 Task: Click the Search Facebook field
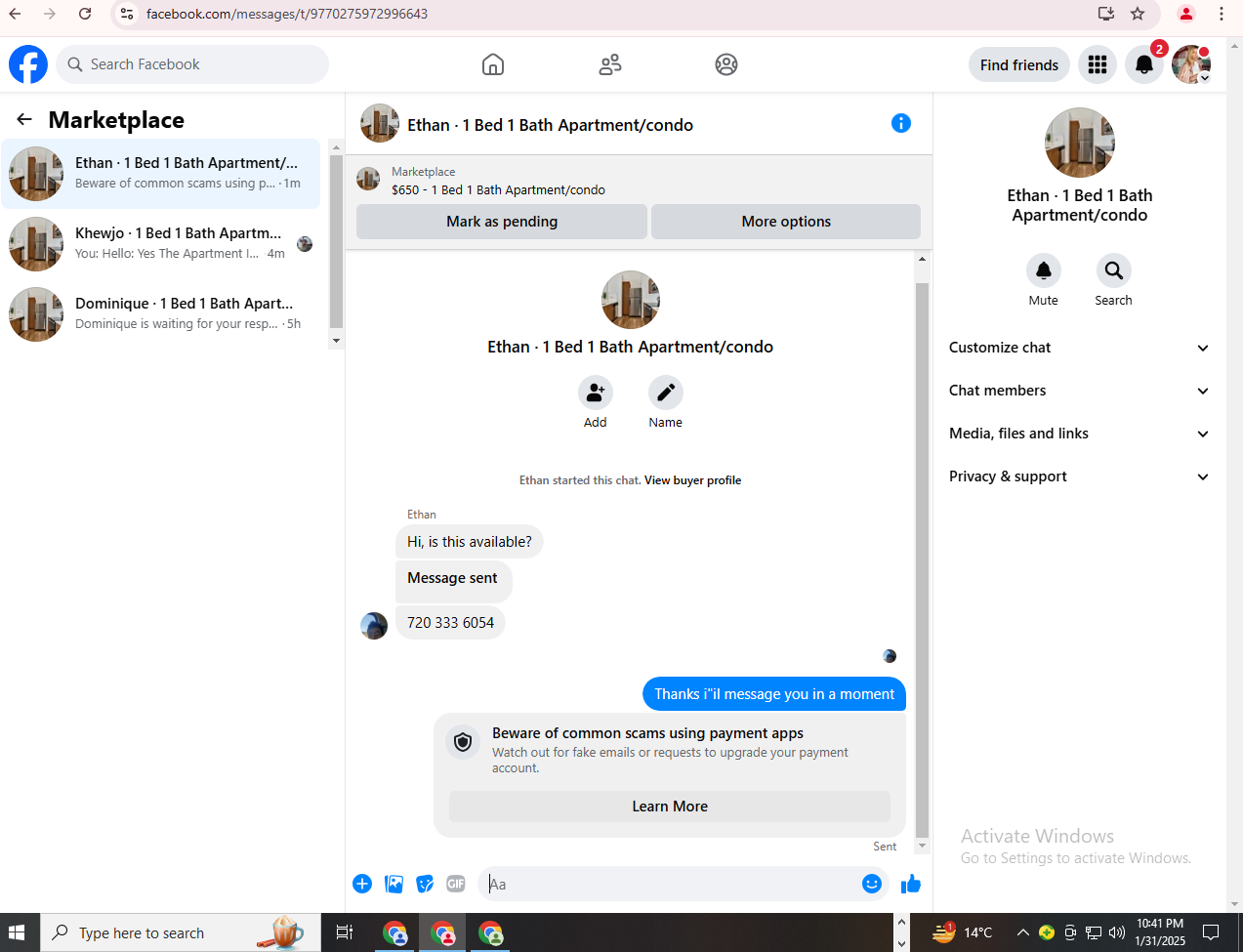pos(192,64)
